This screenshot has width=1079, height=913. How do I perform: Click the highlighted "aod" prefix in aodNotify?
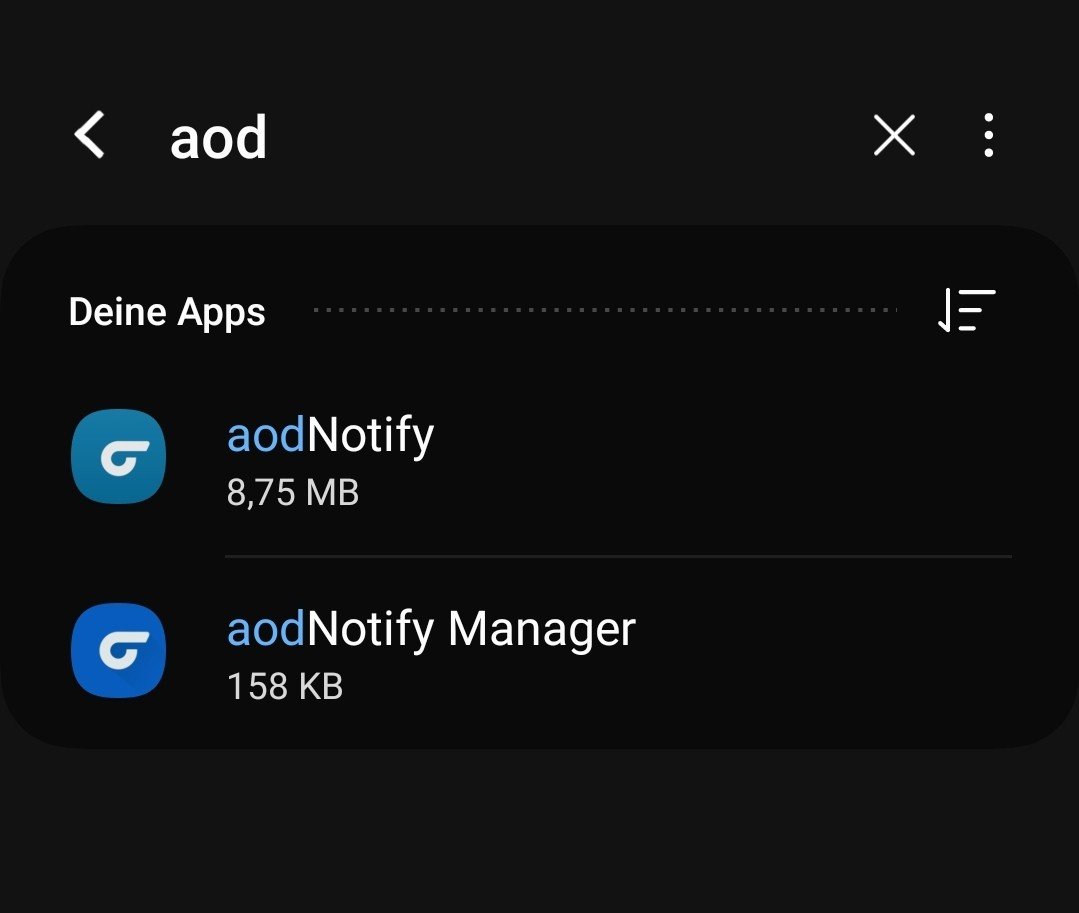(x=266, y=435)
